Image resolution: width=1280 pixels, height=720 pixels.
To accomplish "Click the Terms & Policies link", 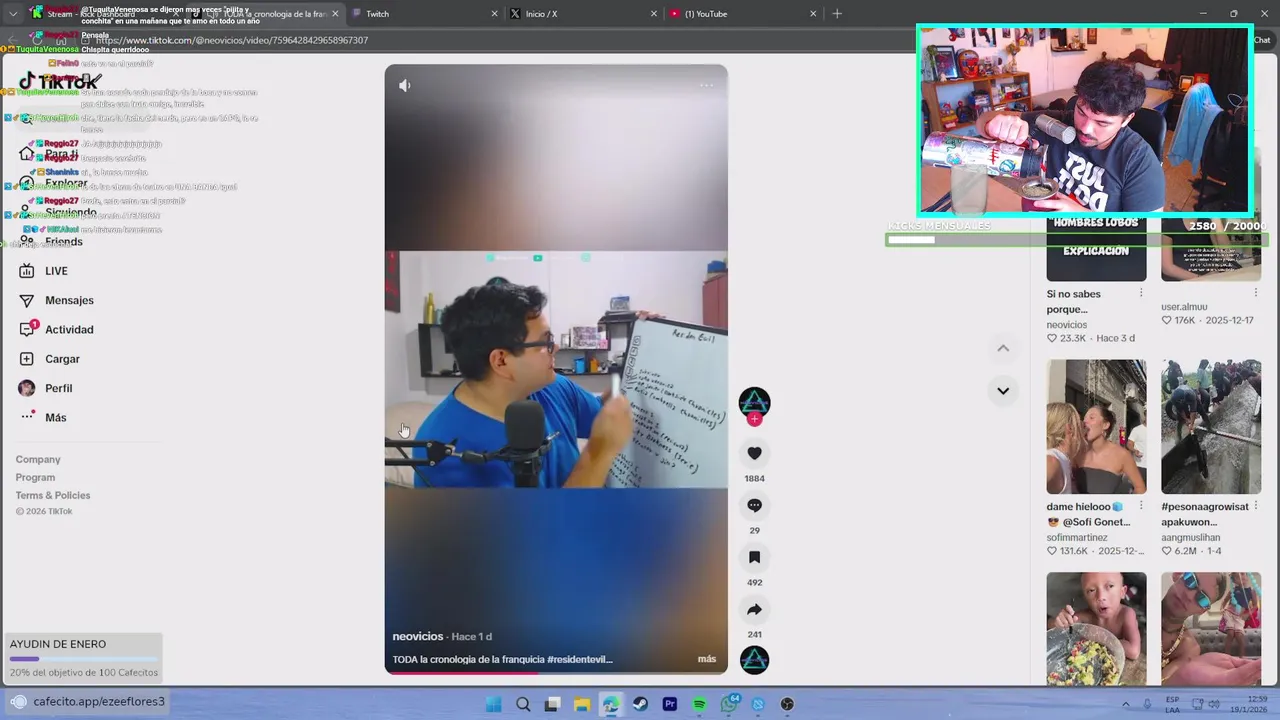I will [x=53, y=495].
